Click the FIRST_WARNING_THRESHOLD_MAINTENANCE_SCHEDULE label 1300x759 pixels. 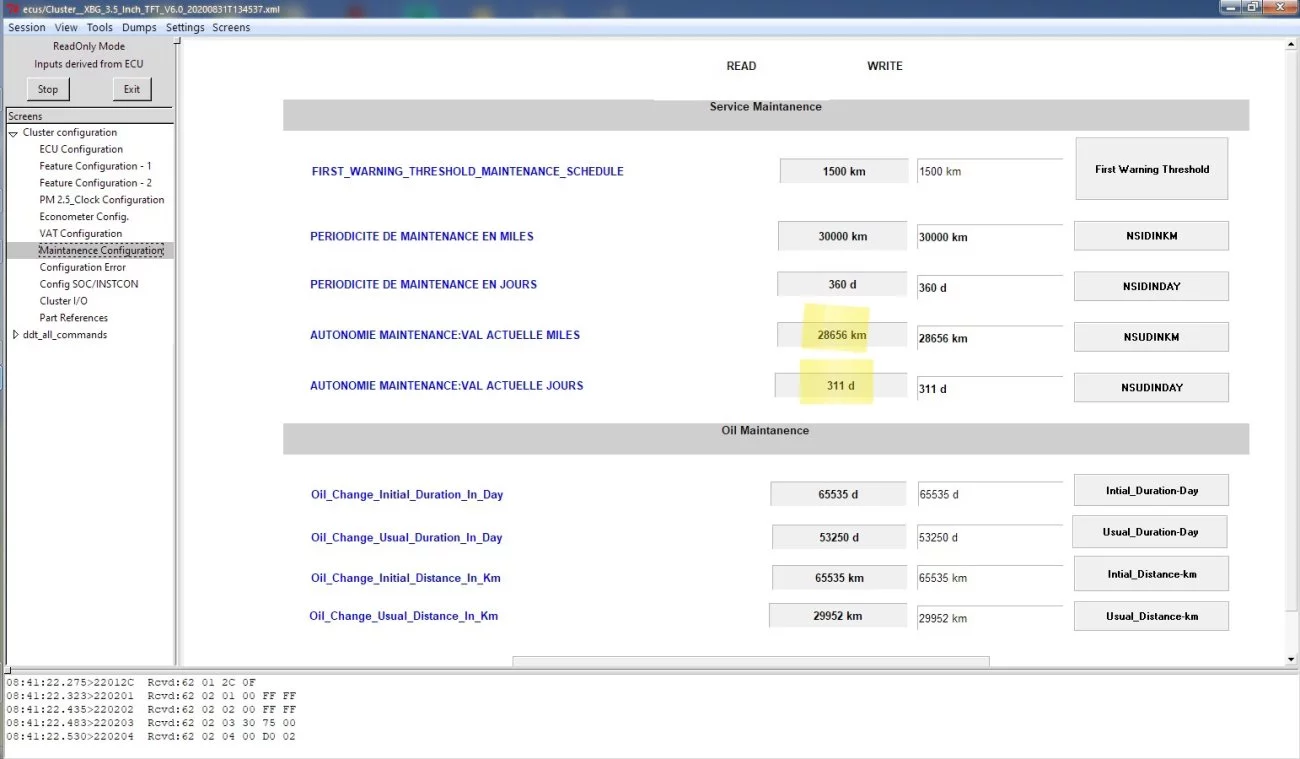click(x=468, y=171)
